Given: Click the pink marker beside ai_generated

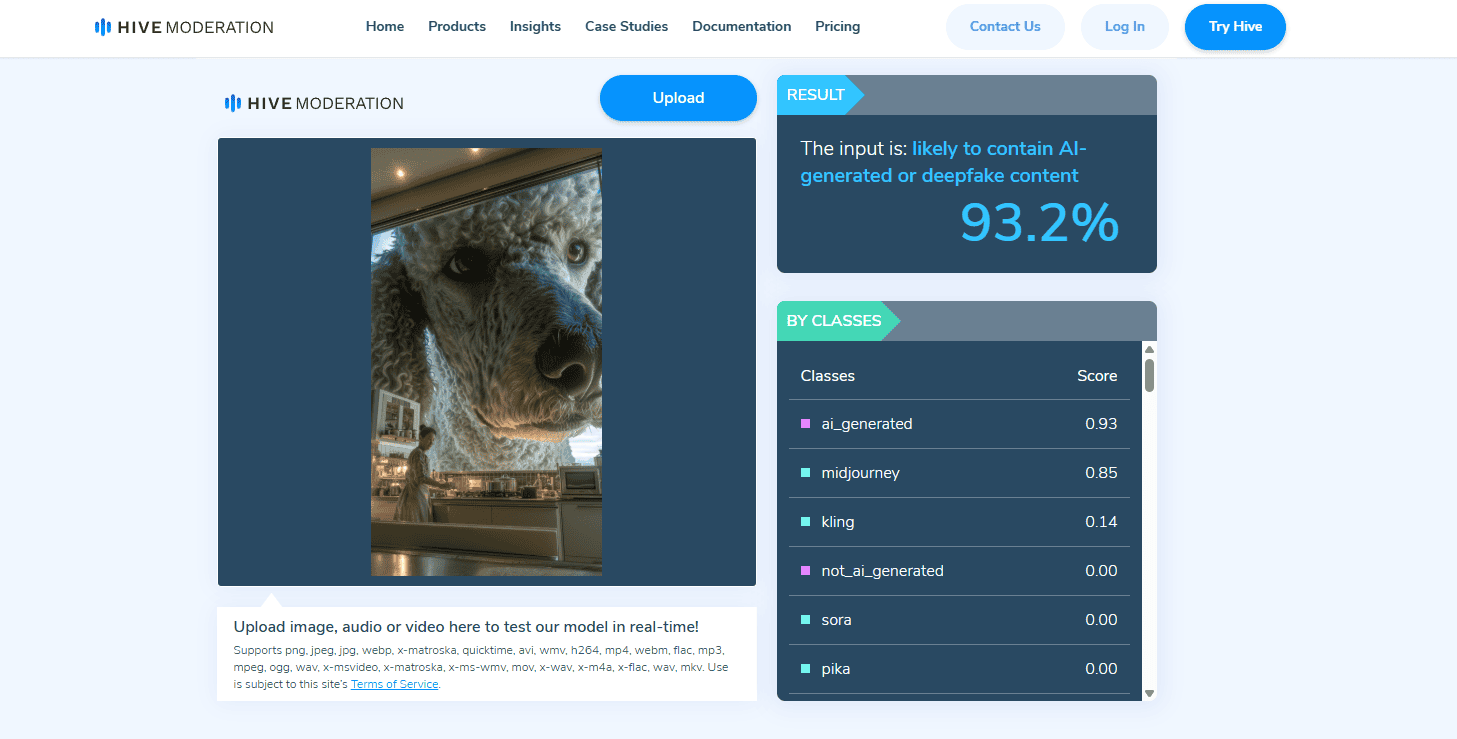Looking at the screenshot, I should [x=806, y=424].
